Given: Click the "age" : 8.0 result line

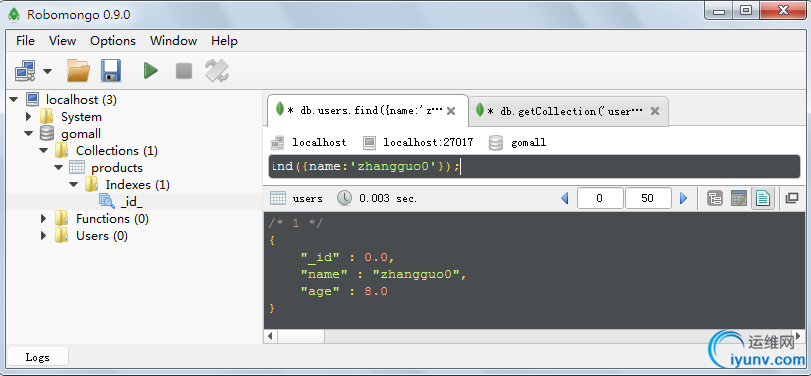Looking at the screenshot, I should [344, 291].
